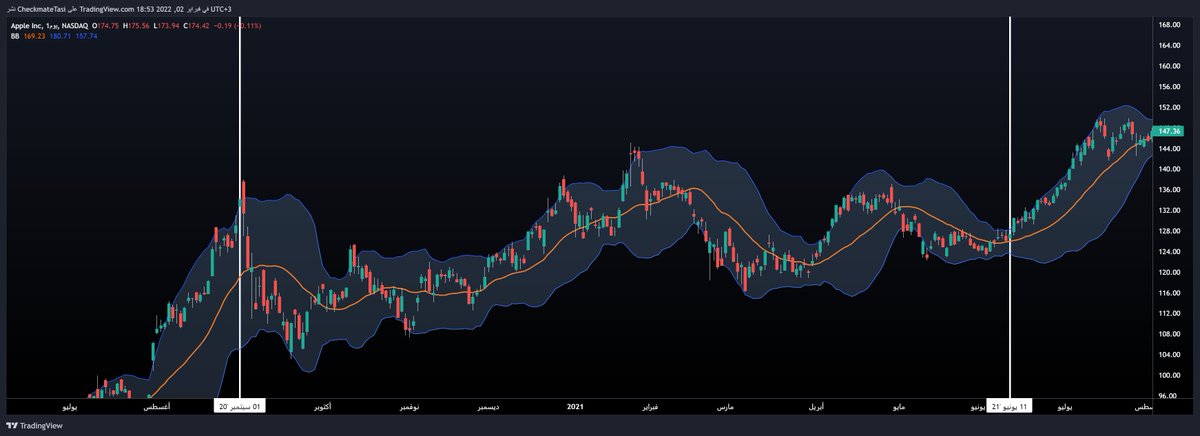Click the 132.00 price axis label
1200x436 pixels.
tap(1171, 211)
